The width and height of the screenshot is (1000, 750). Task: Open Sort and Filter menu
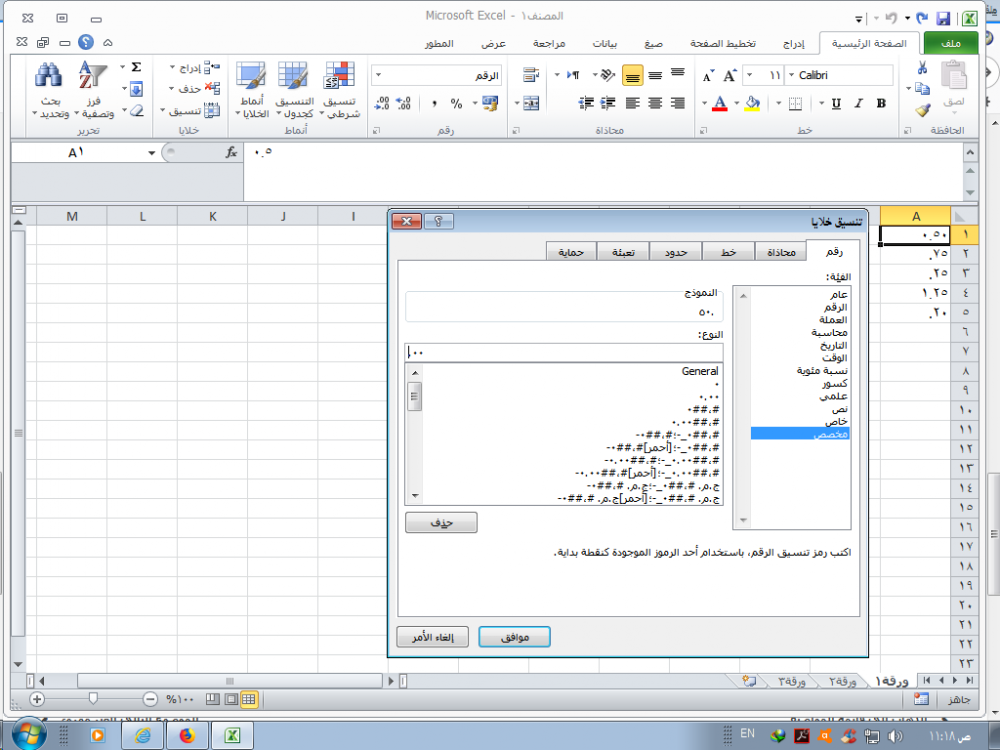click(93, 90)
